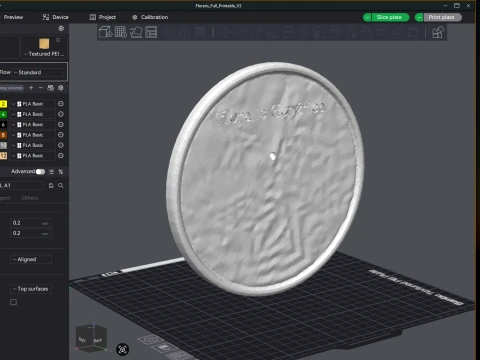Edit filament 10 preset icon
Image resolution: width=480 pixels, height=360 pixels.
click(x=61, y=145)
